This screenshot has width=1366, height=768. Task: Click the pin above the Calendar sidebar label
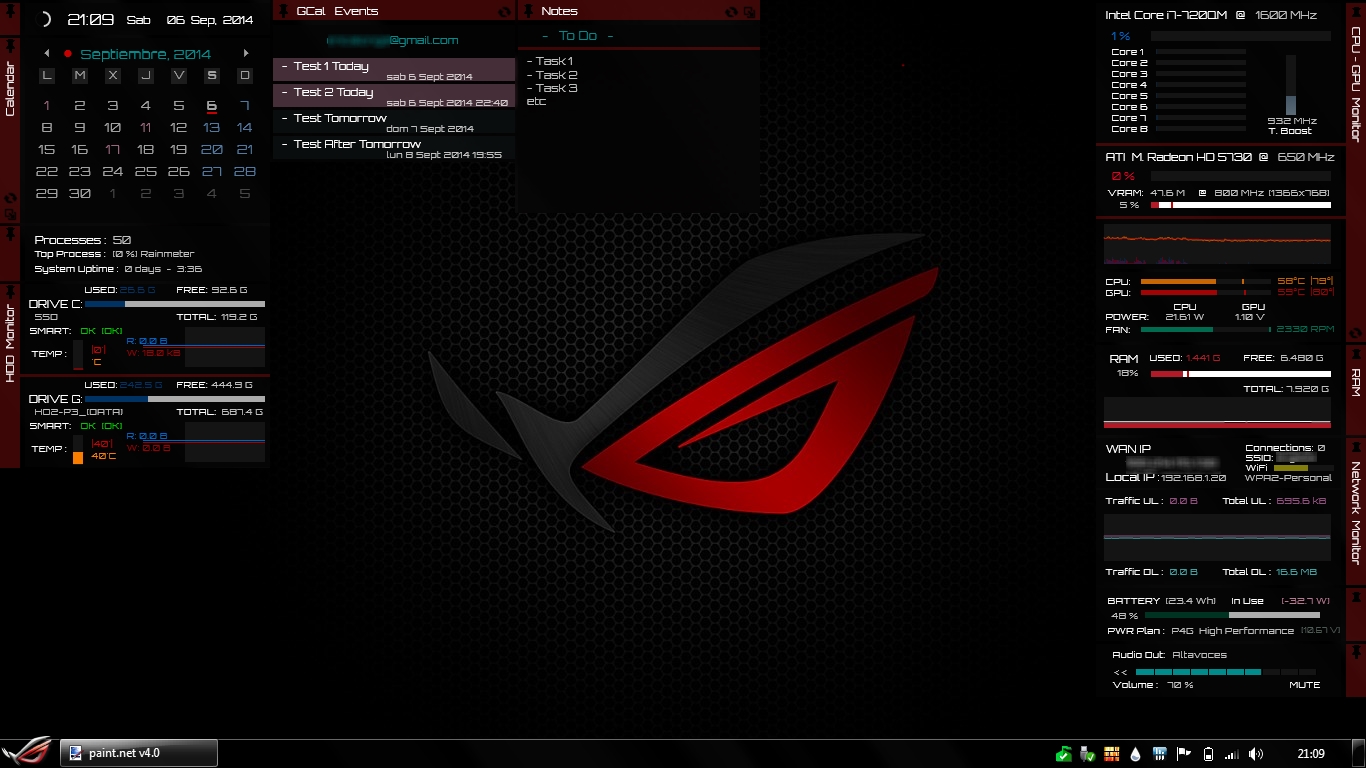pyautogui.click(x=10, y=46)
